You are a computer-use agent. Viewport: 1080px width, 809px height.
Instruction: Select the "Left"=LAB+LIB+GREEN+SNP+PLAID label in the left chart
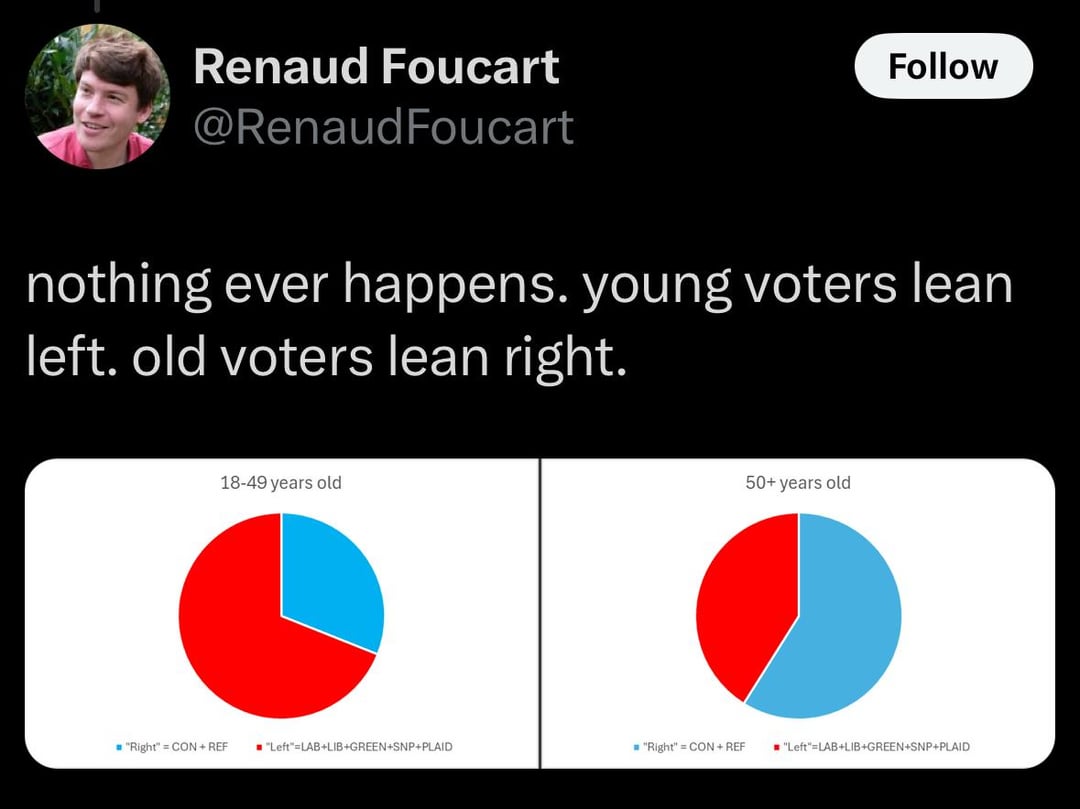[359, 747]
